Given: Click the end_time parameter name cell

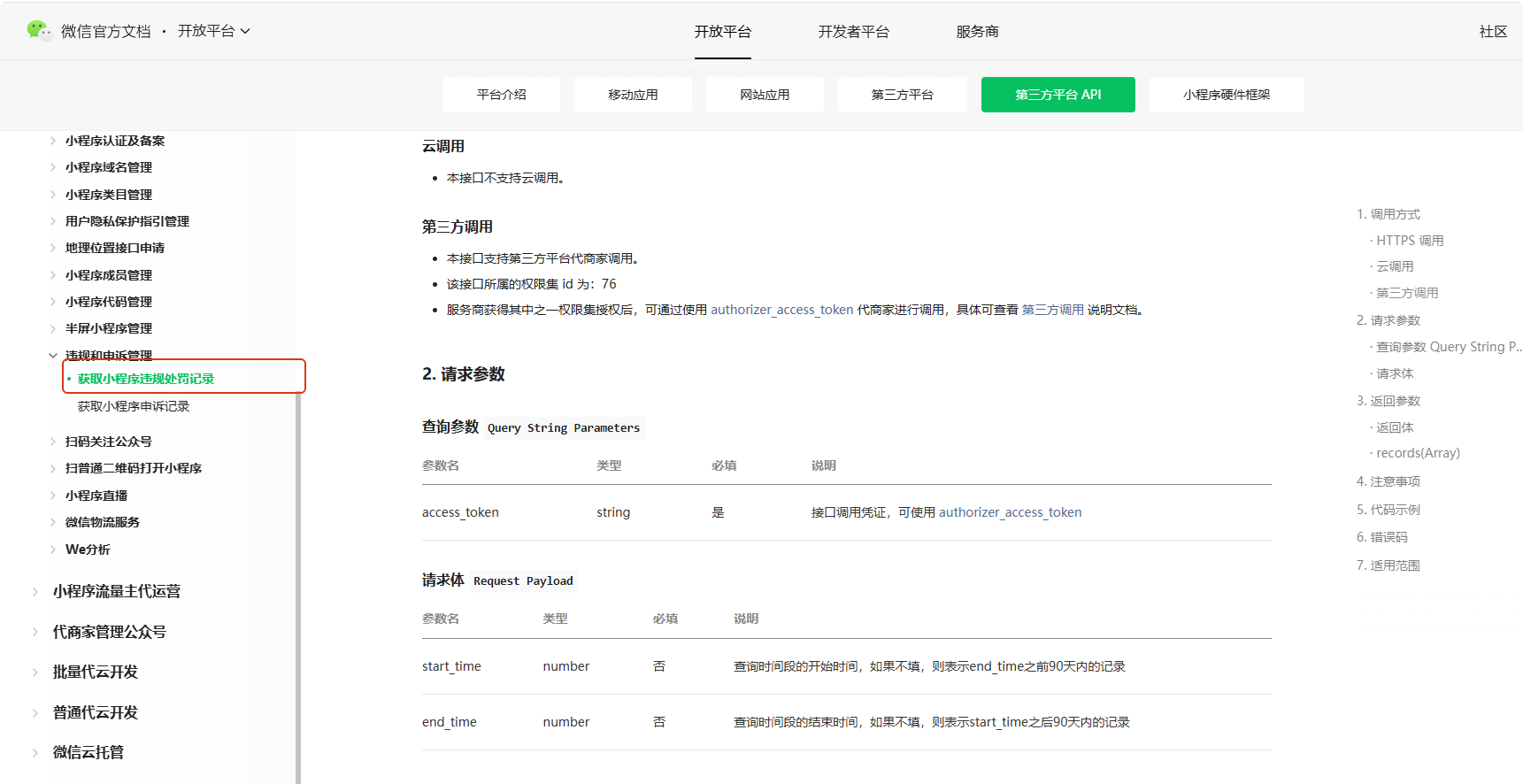Looking at the screenshot, I should pos(450,722).
